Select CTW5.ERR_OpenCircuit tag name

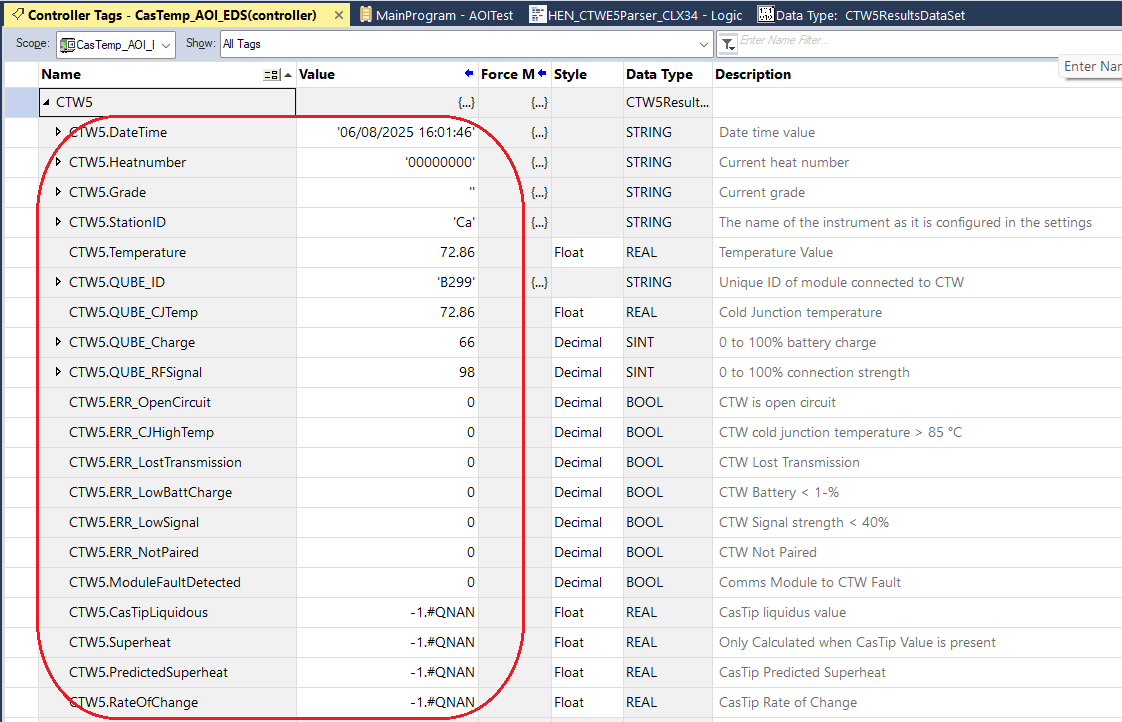(x=140, y=403)
